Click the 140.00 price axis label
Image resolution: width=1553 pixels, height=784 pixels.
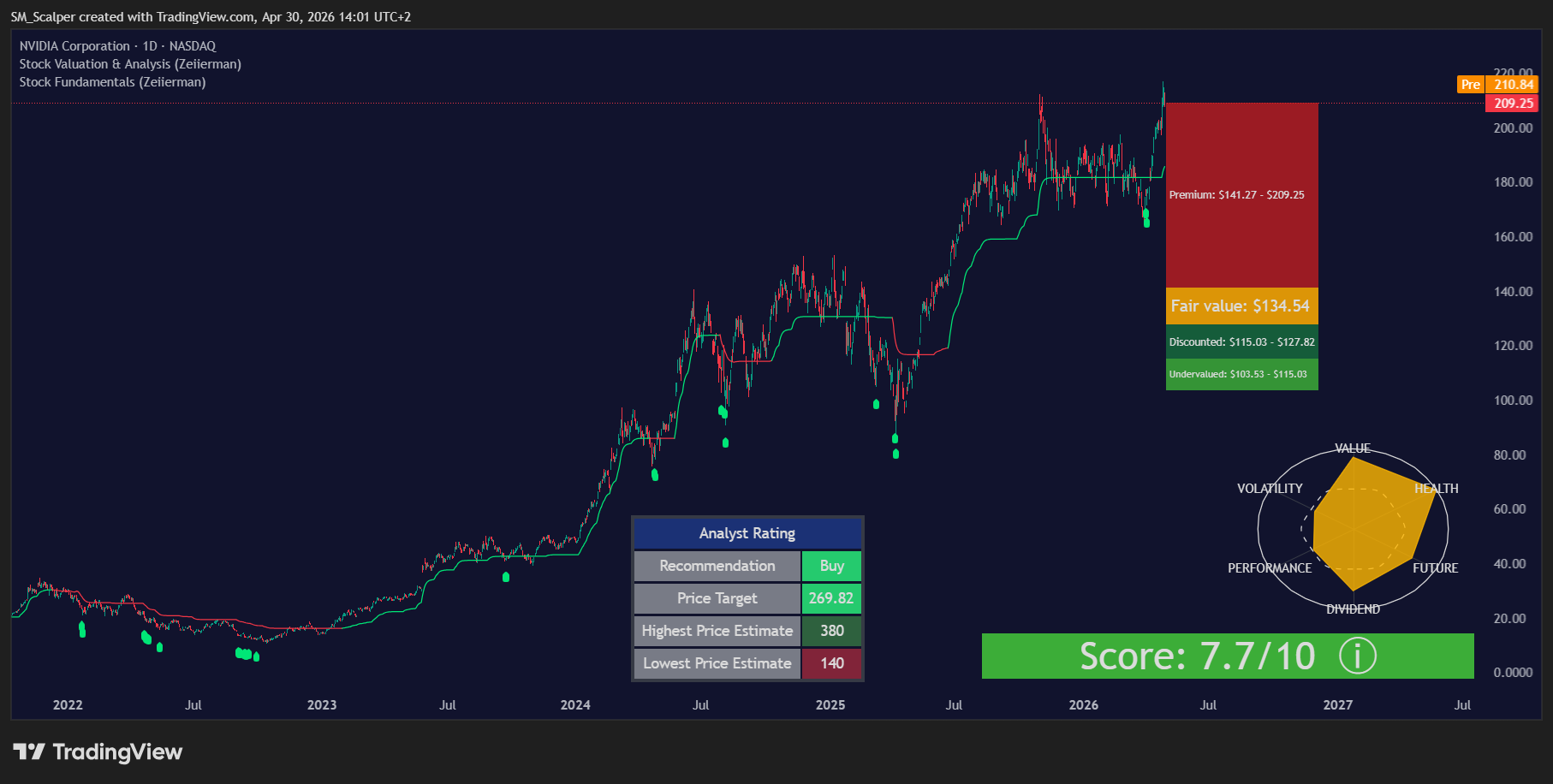1514,292
